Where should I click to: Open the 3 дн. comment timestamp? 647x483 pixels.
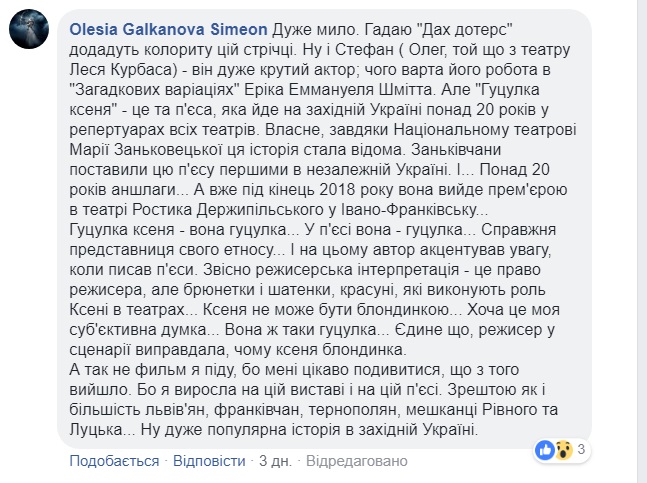pos(275,461)
